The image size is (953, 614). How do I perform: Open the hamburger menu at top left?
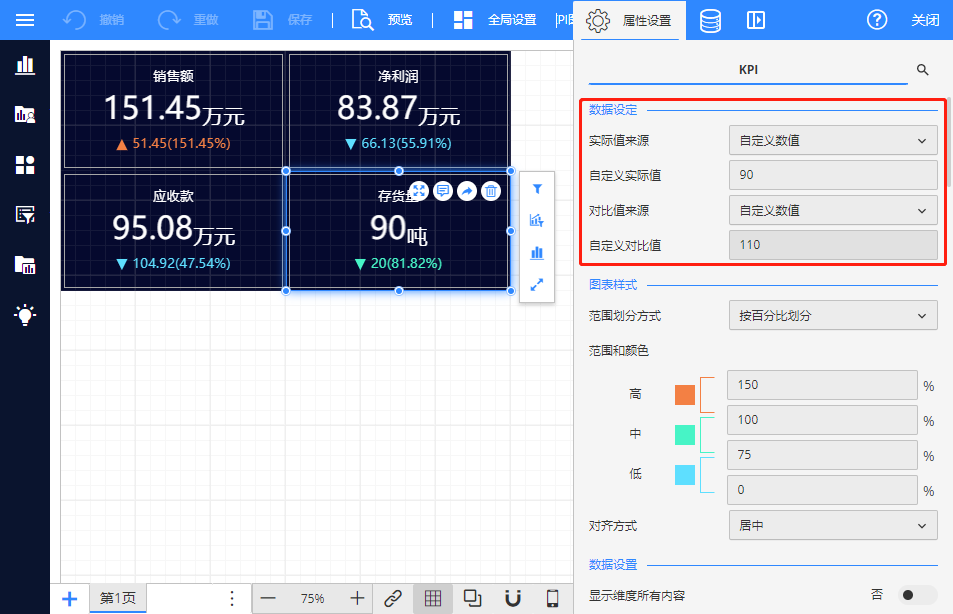point(25,20)
